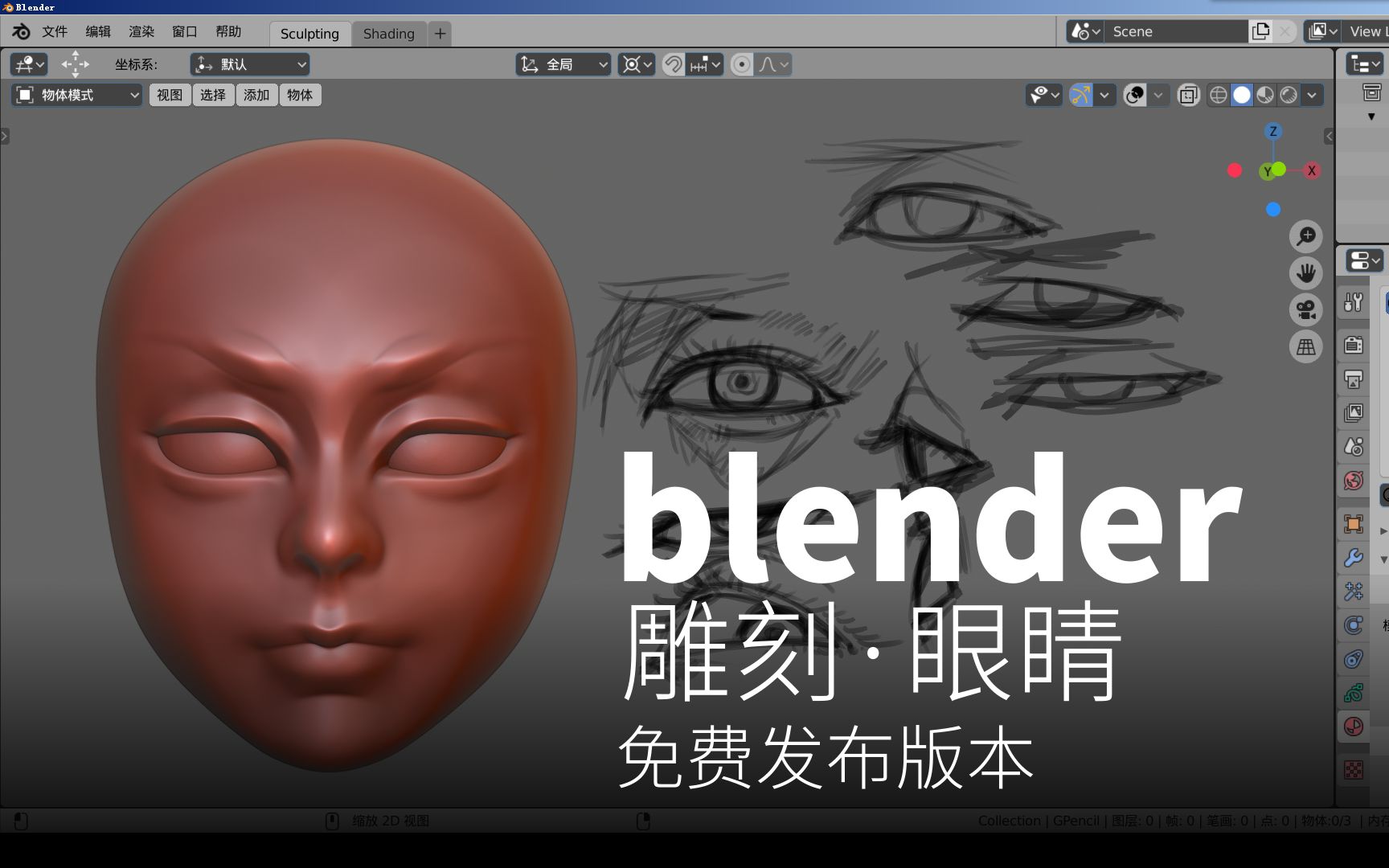The width and height of the screenshot is (1389, 868).
Task: Open the Render properties tab
Action: tap(1354, 345)
